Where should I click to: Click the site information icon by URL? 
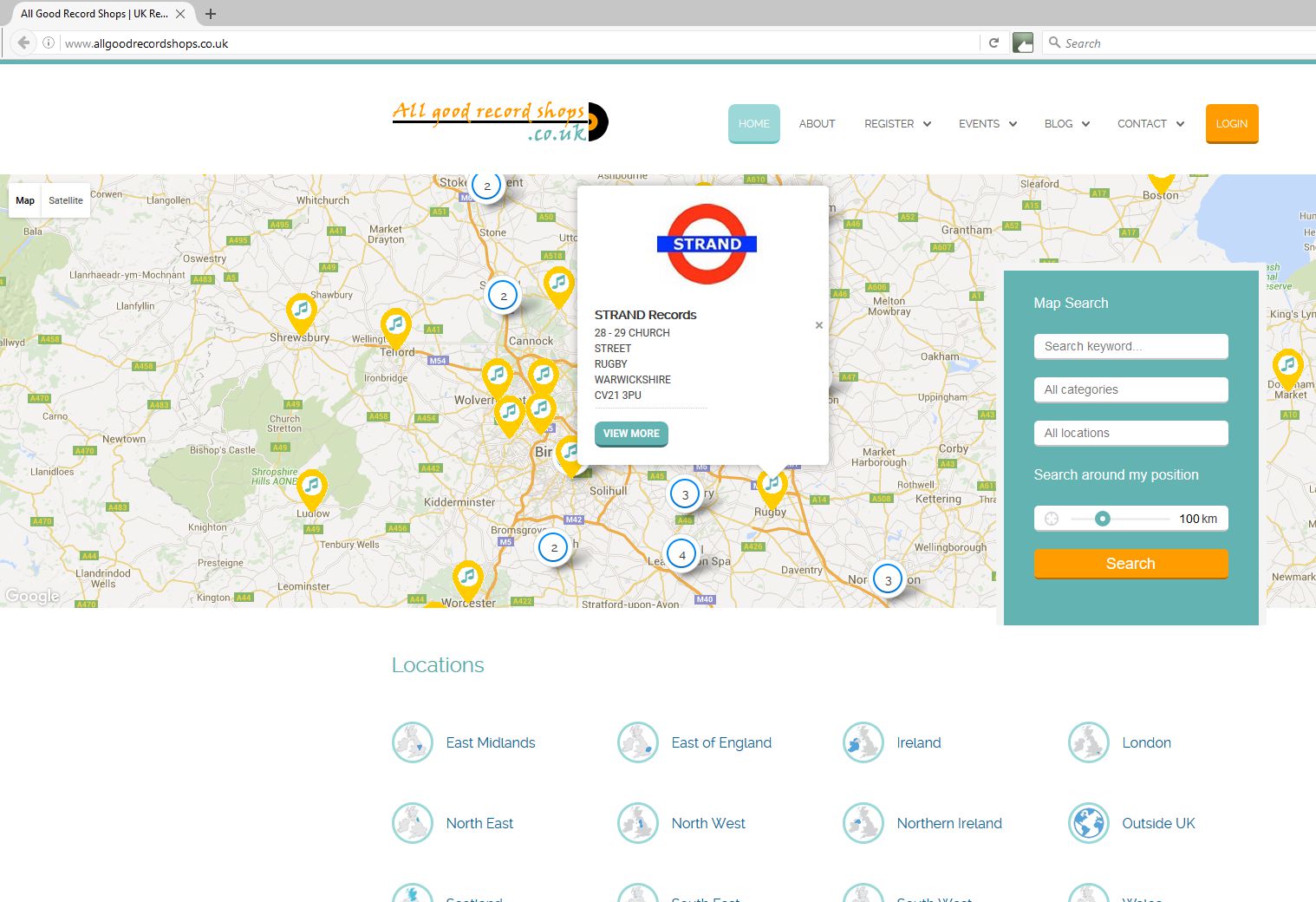[x=49, y=42]
